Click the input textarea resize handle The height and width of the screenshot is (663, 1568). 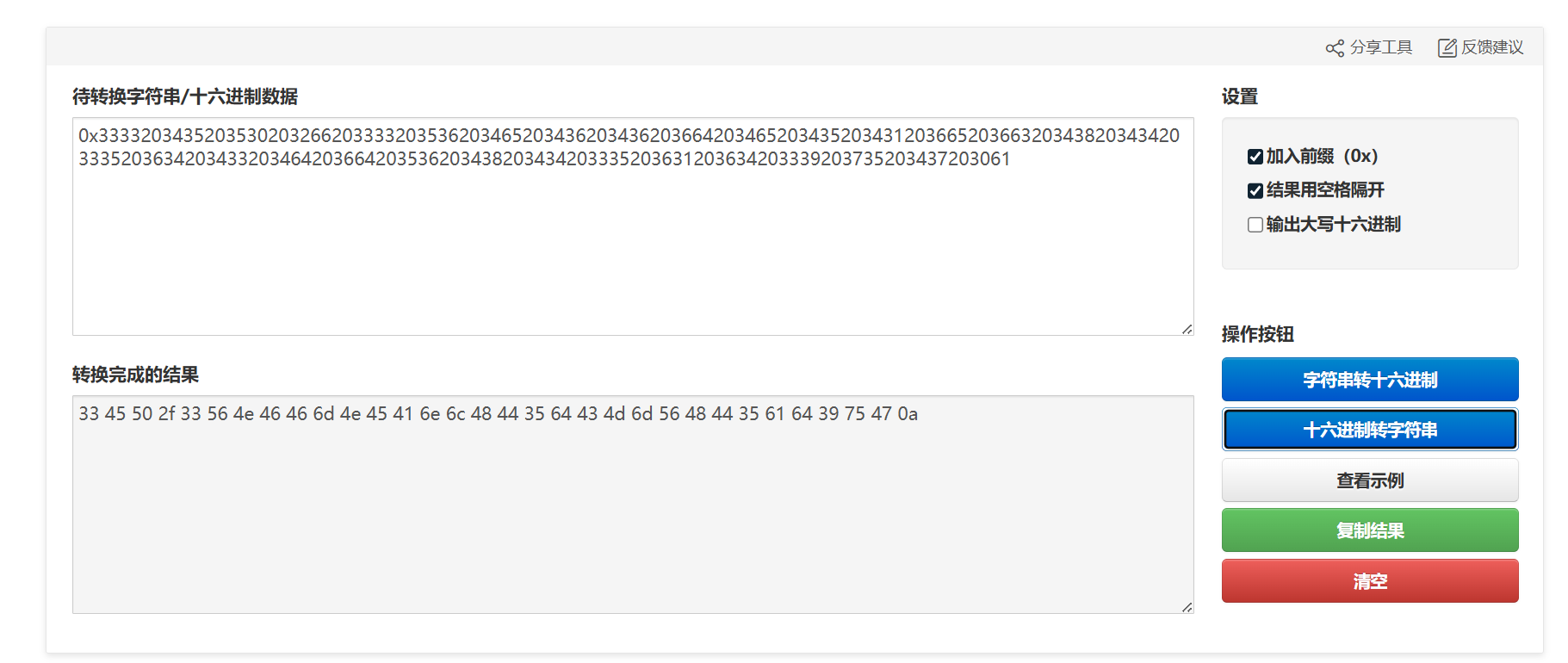pyautogui.click(x=1187, y=329)
